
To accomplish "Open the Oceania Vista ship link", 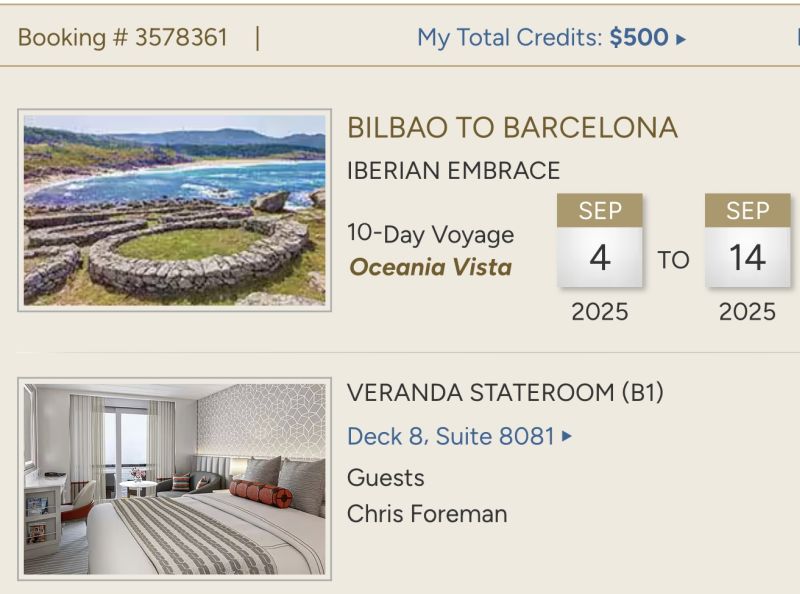I will coord(430,267).
